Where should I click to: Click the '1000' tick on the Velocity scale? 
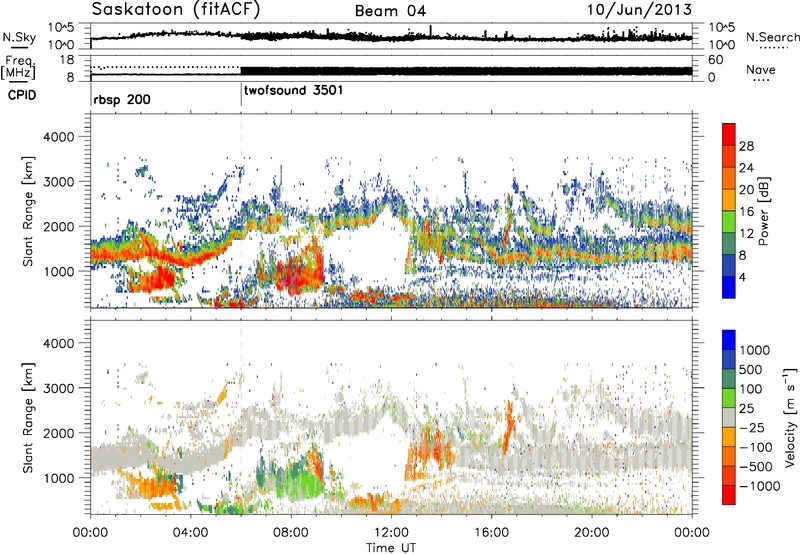[x=754, y=350]
